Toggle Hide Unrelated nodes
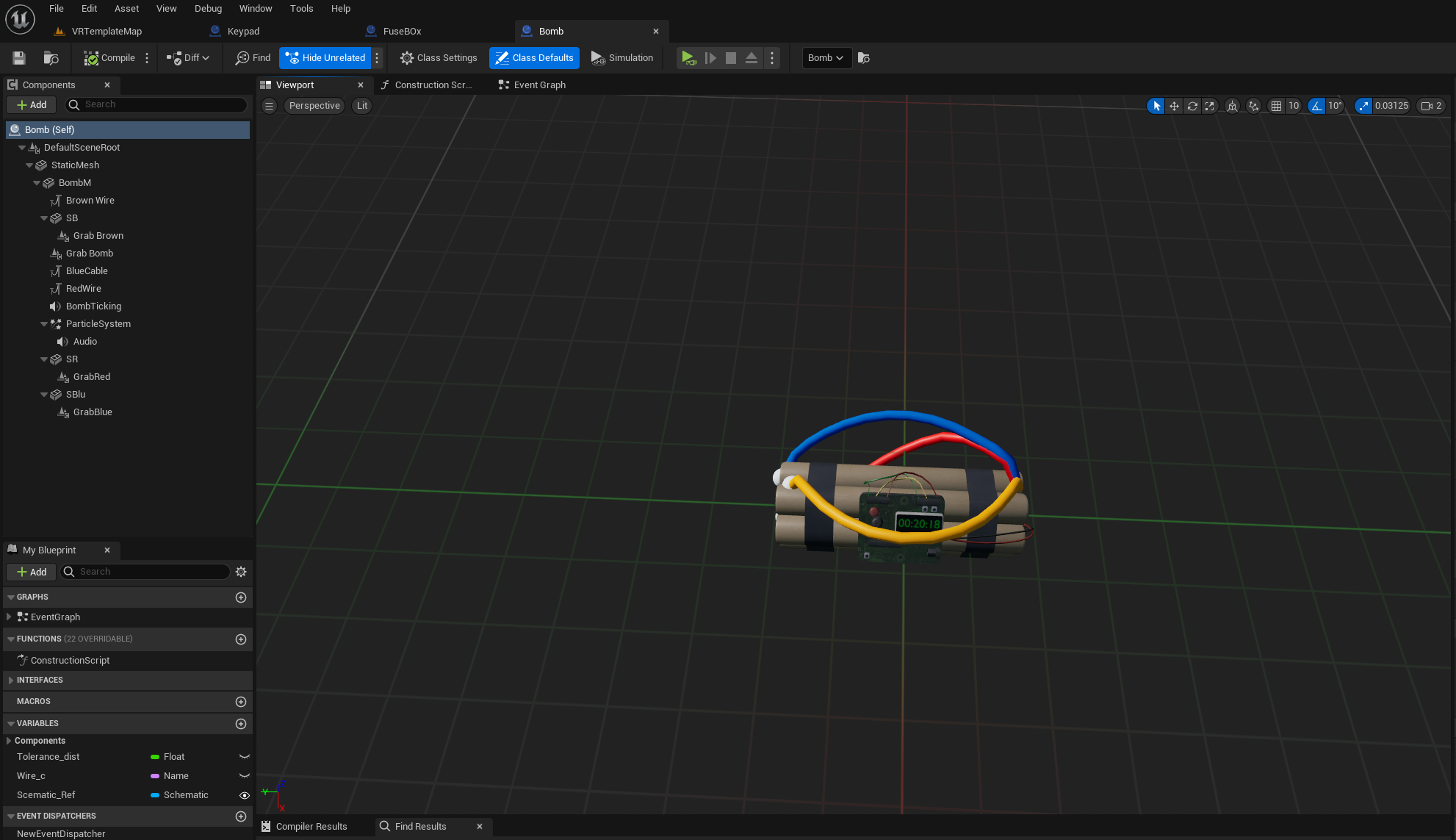 pyautogui.click(x=325, y=58)
